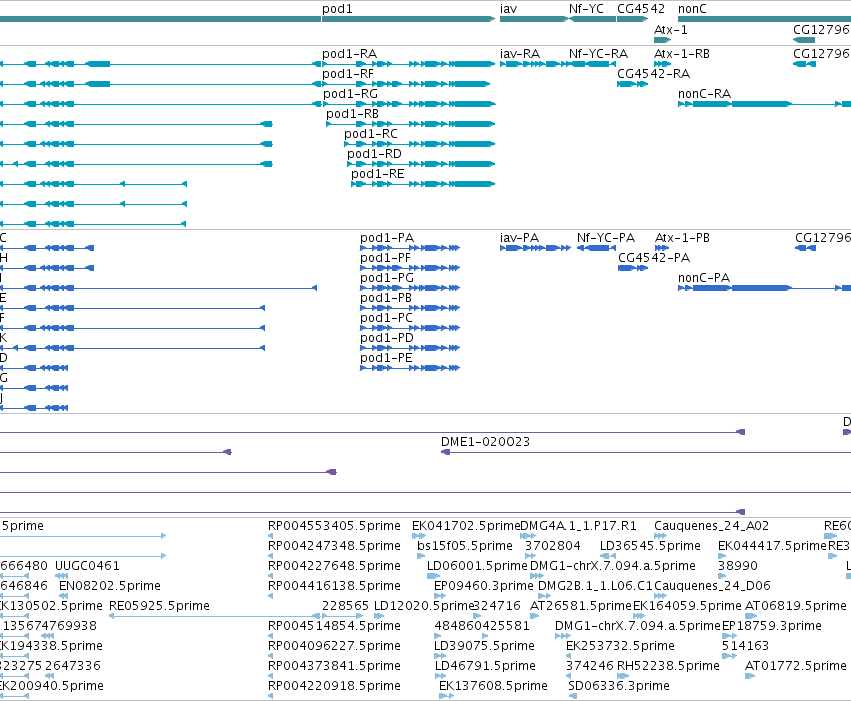851x701 pixels.
Task: Select the DME1-020023 feature label
Action: 485,442
